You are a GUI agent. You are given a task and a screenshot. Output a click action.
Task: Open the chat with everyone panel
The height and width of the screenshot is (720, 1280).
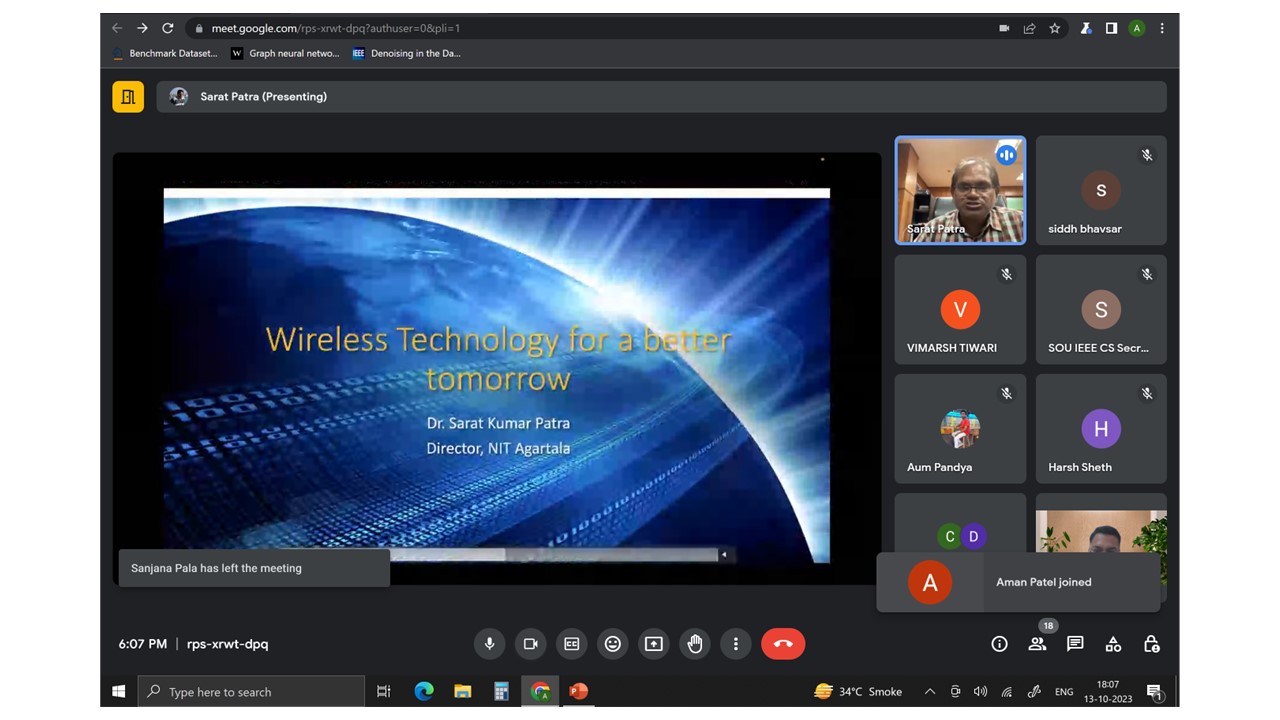pos(1075,644)
